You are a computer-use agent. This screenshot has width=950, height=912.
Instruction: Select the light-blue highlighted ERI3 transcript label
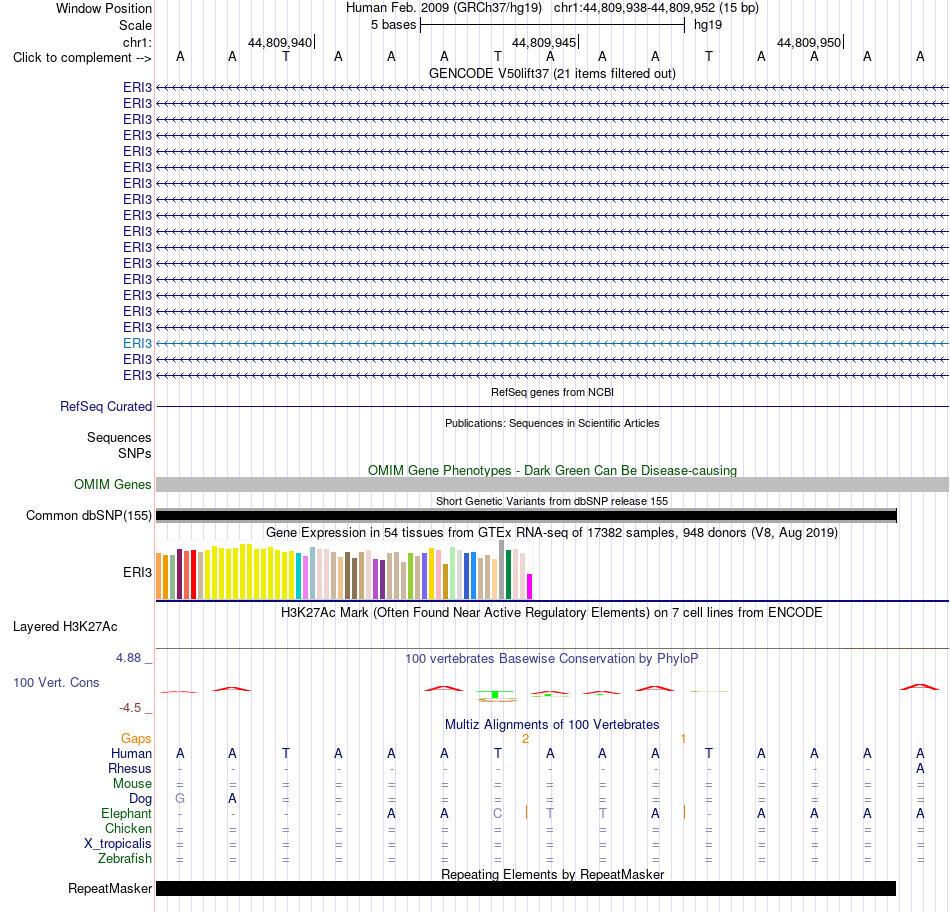(137, 344)
